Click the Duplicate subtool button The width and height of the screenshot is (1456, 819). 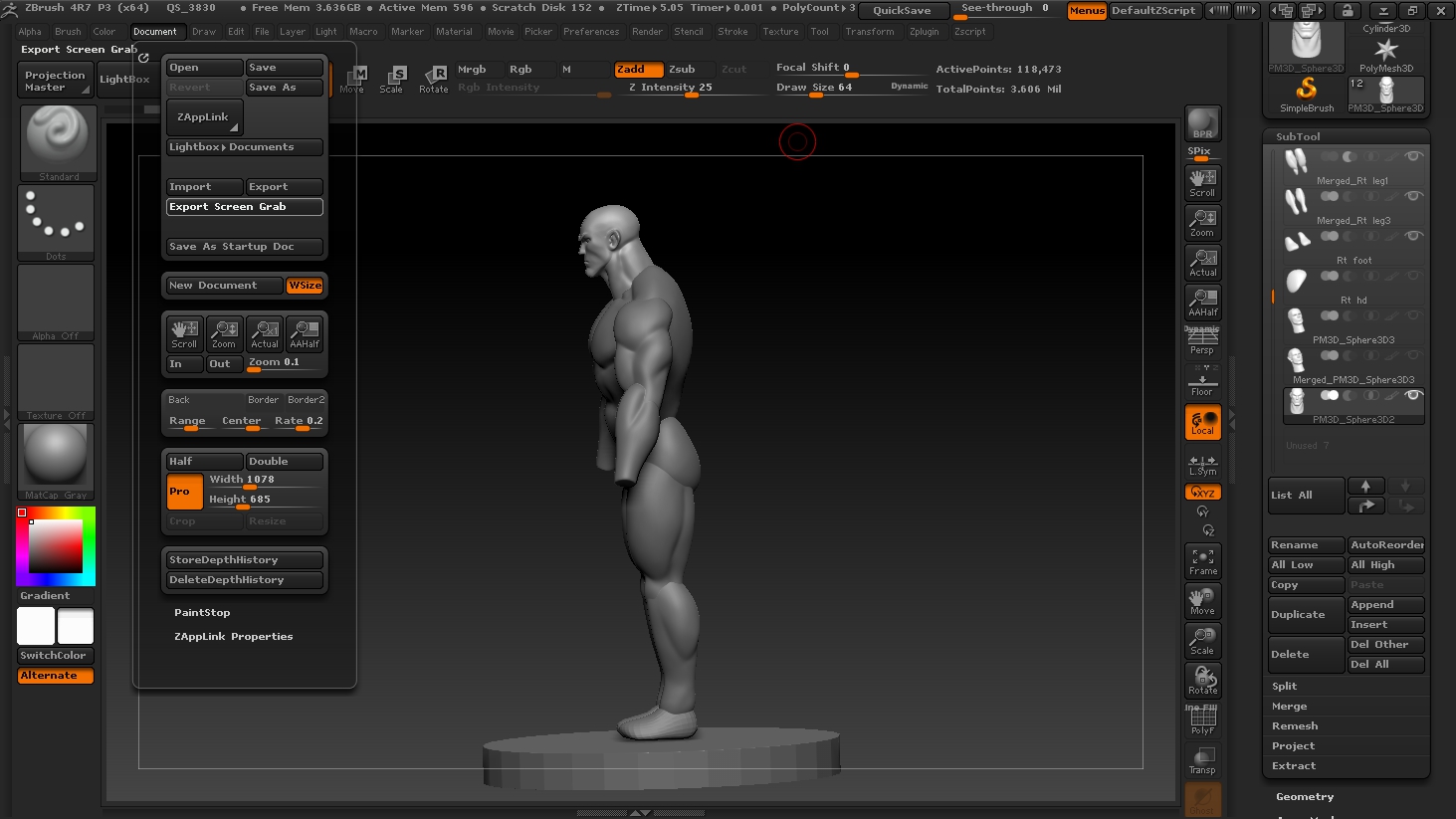click(x=1306, y=615)
